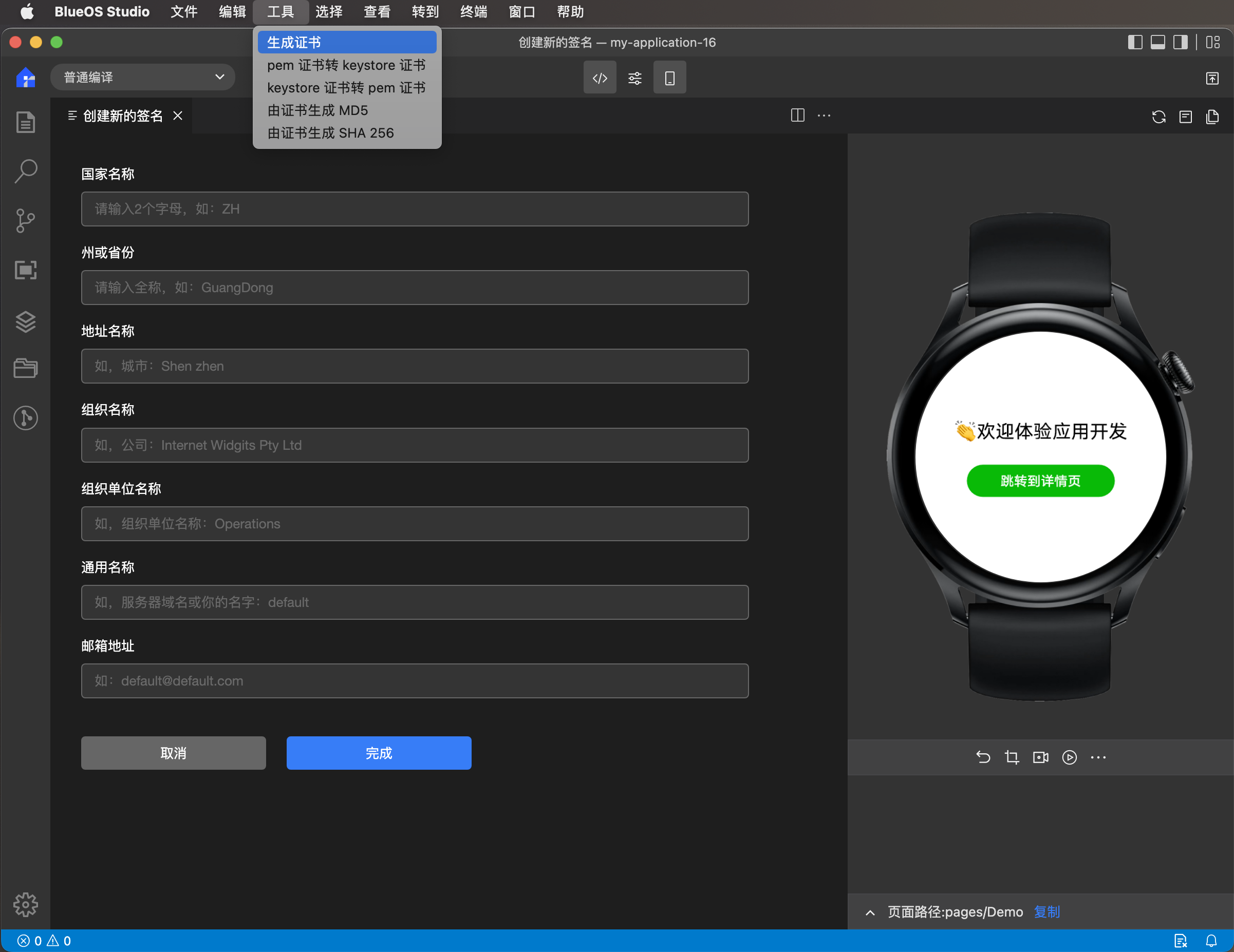1234x952 pixels.
Task: Select 生成证书 menu entry
Action: coord(347,42)
